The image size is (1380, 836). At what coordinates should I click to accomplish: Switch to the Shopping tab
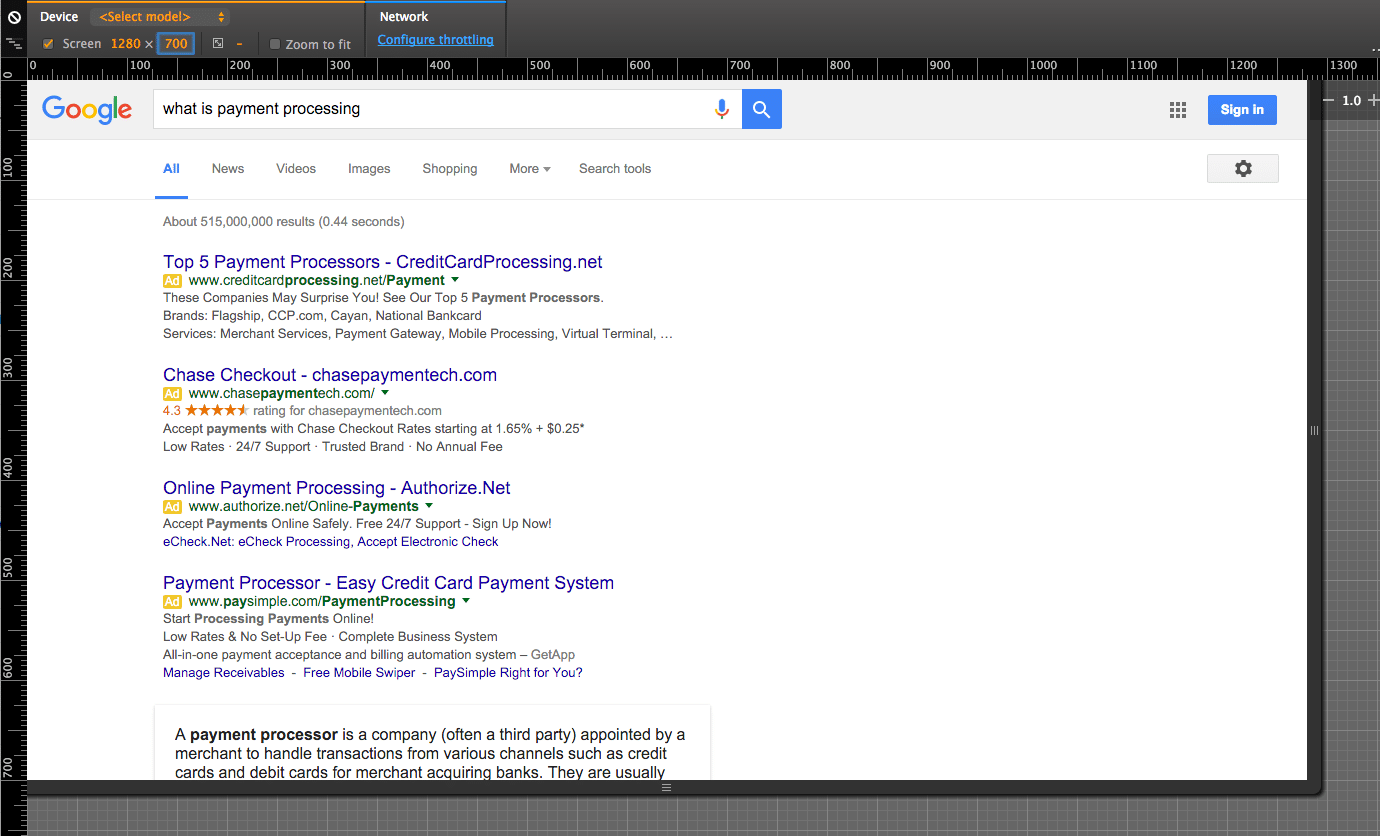(450, 169)
